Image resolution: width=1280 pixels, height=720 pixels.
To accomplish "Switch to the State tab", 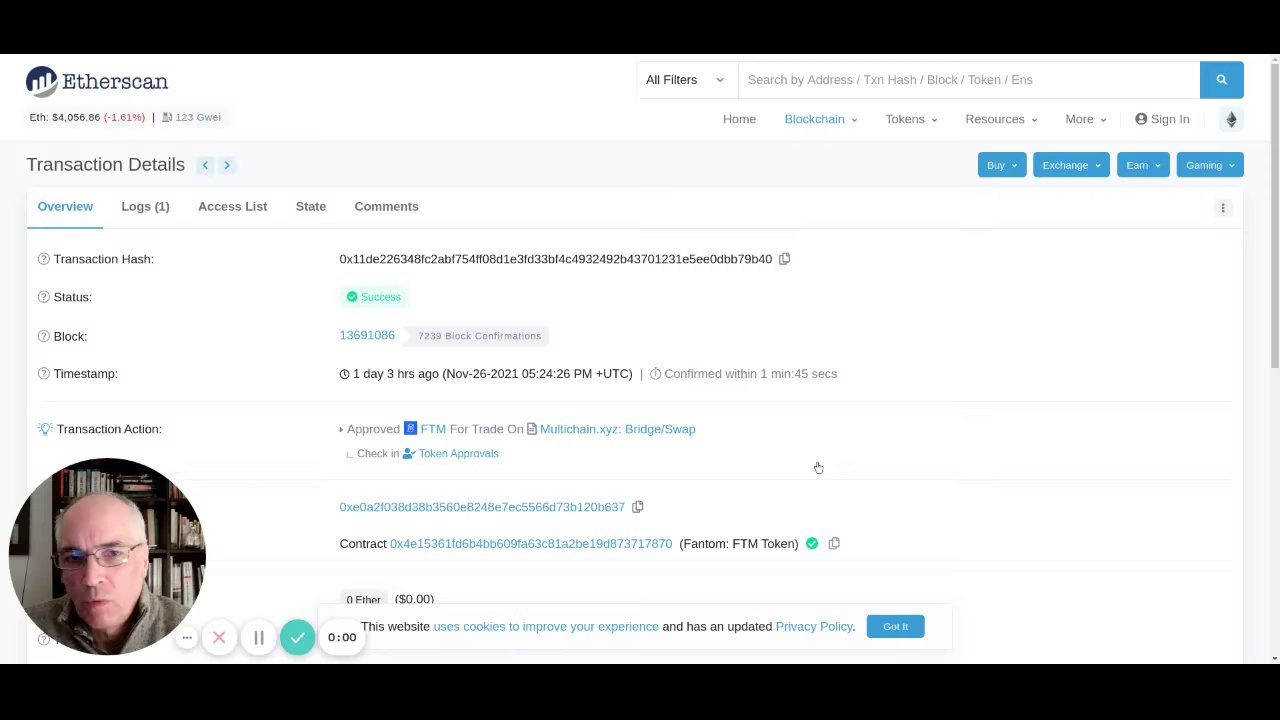I will 310,207.
